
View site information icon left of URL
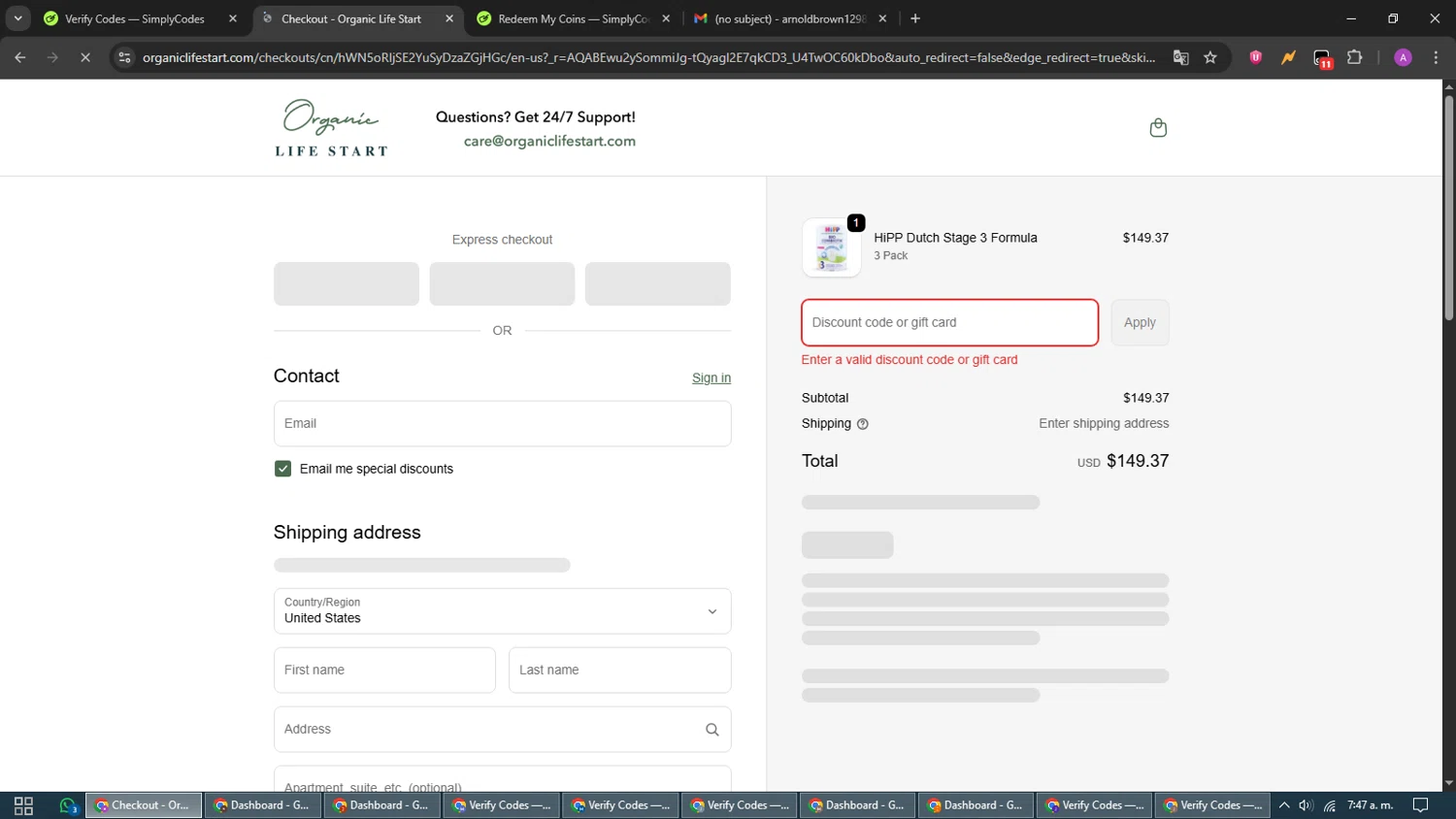pos(124,58)
